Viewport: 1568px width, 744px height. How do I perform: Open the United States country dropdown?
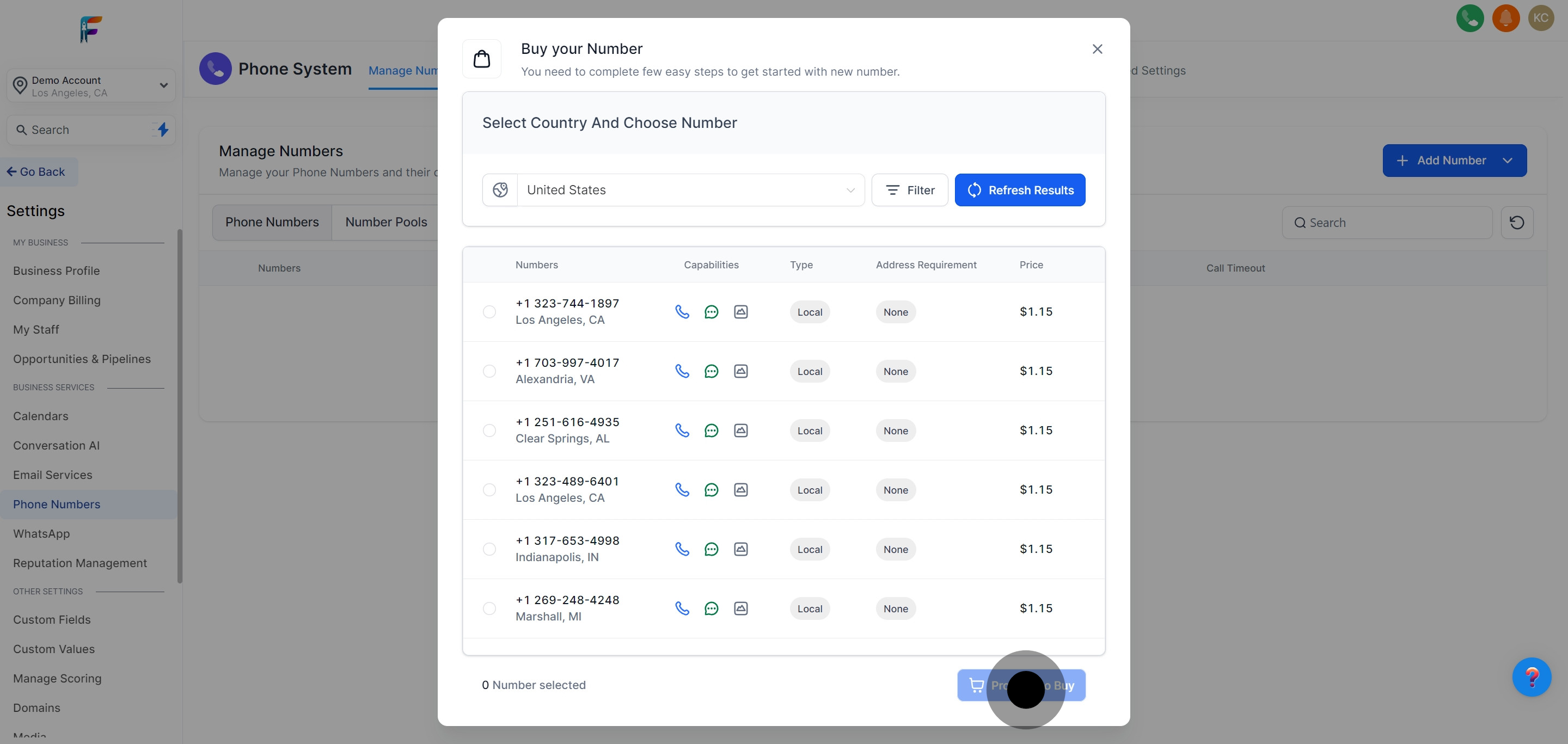pyautogui.click(x=690, y=190)
